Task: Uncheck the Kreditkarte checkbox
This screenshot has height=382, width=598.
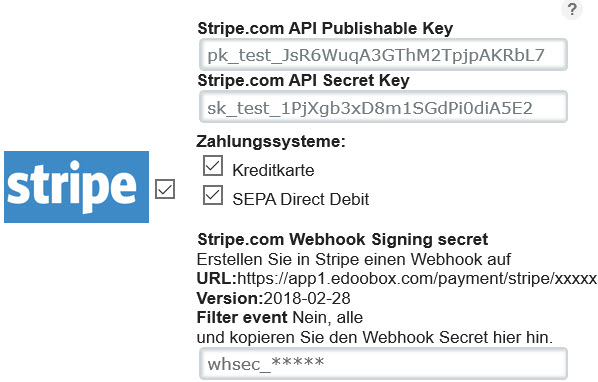Action: pos(213,165)
